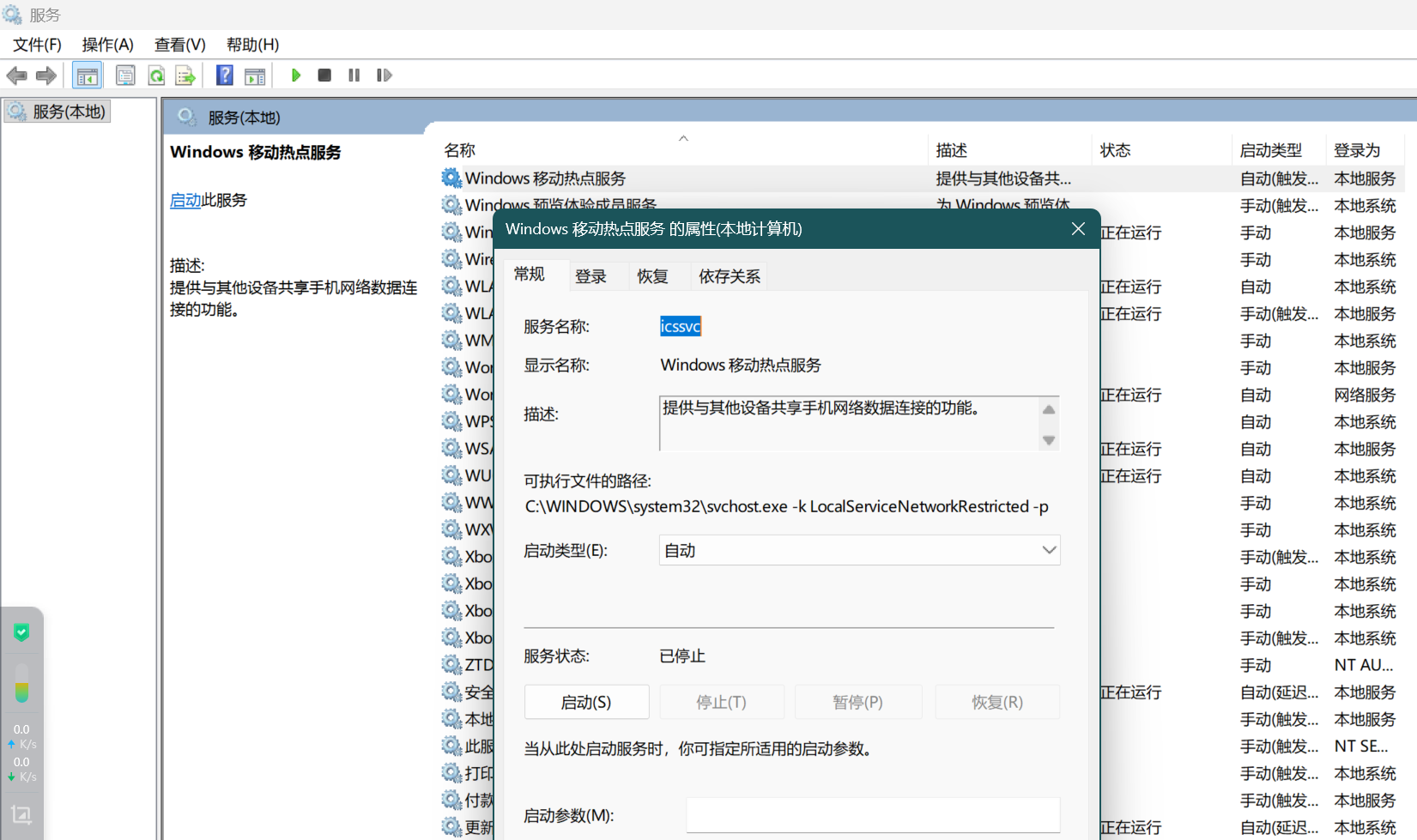
Task: Click the 暂停(P) button
Action: [x=858, y=702]
